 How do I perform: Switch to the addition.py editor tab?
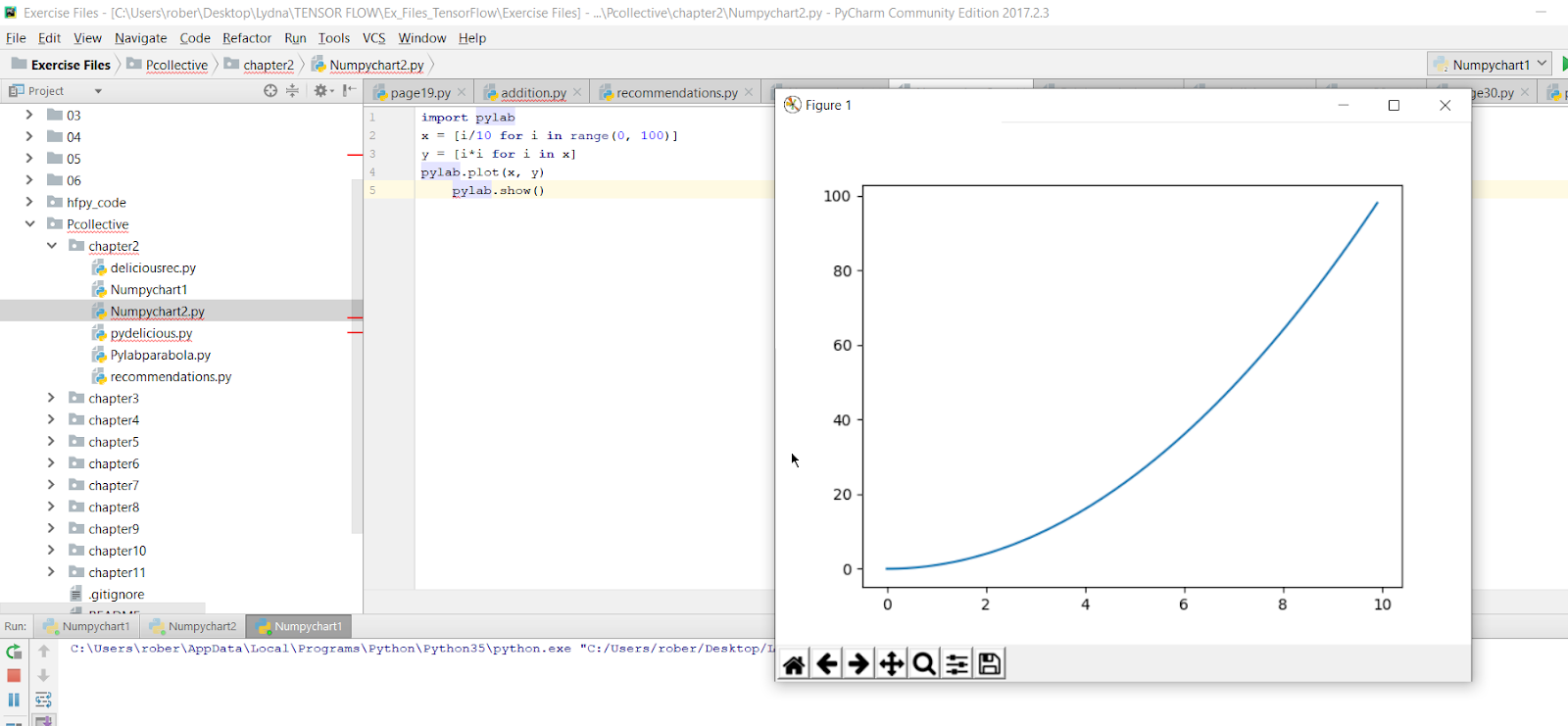point(533,92)
